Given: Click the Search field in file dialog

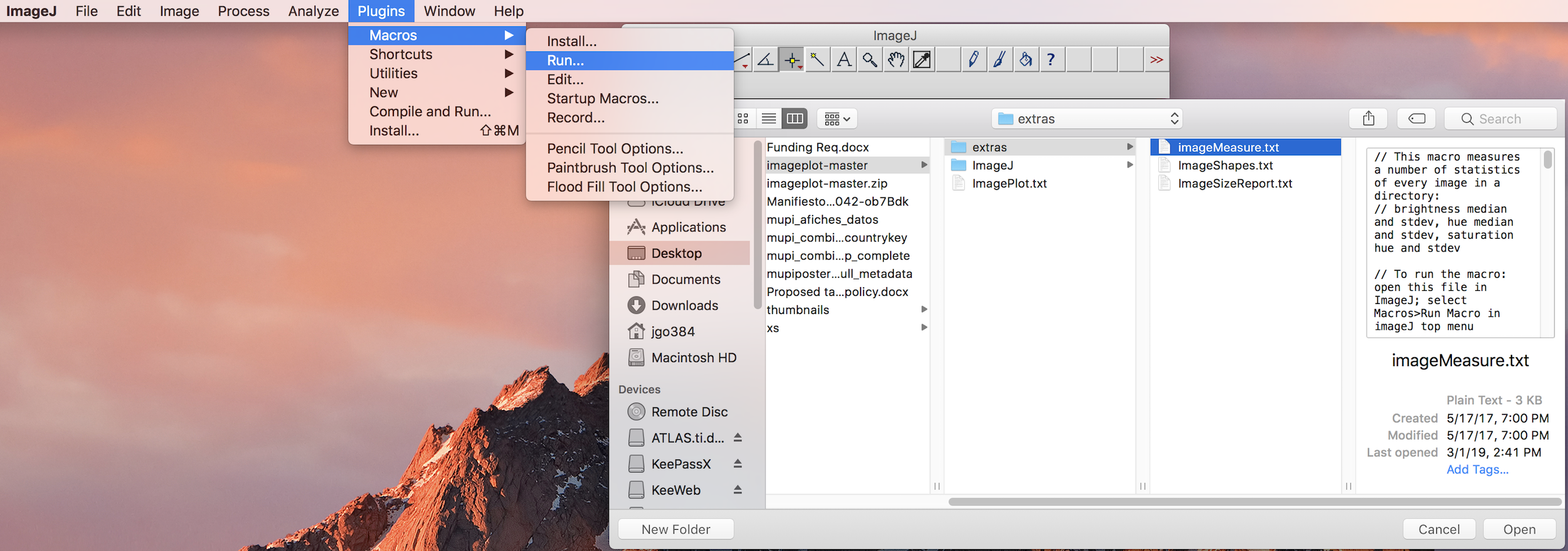Looking at the screenshot, I should tap(1500, 118).
